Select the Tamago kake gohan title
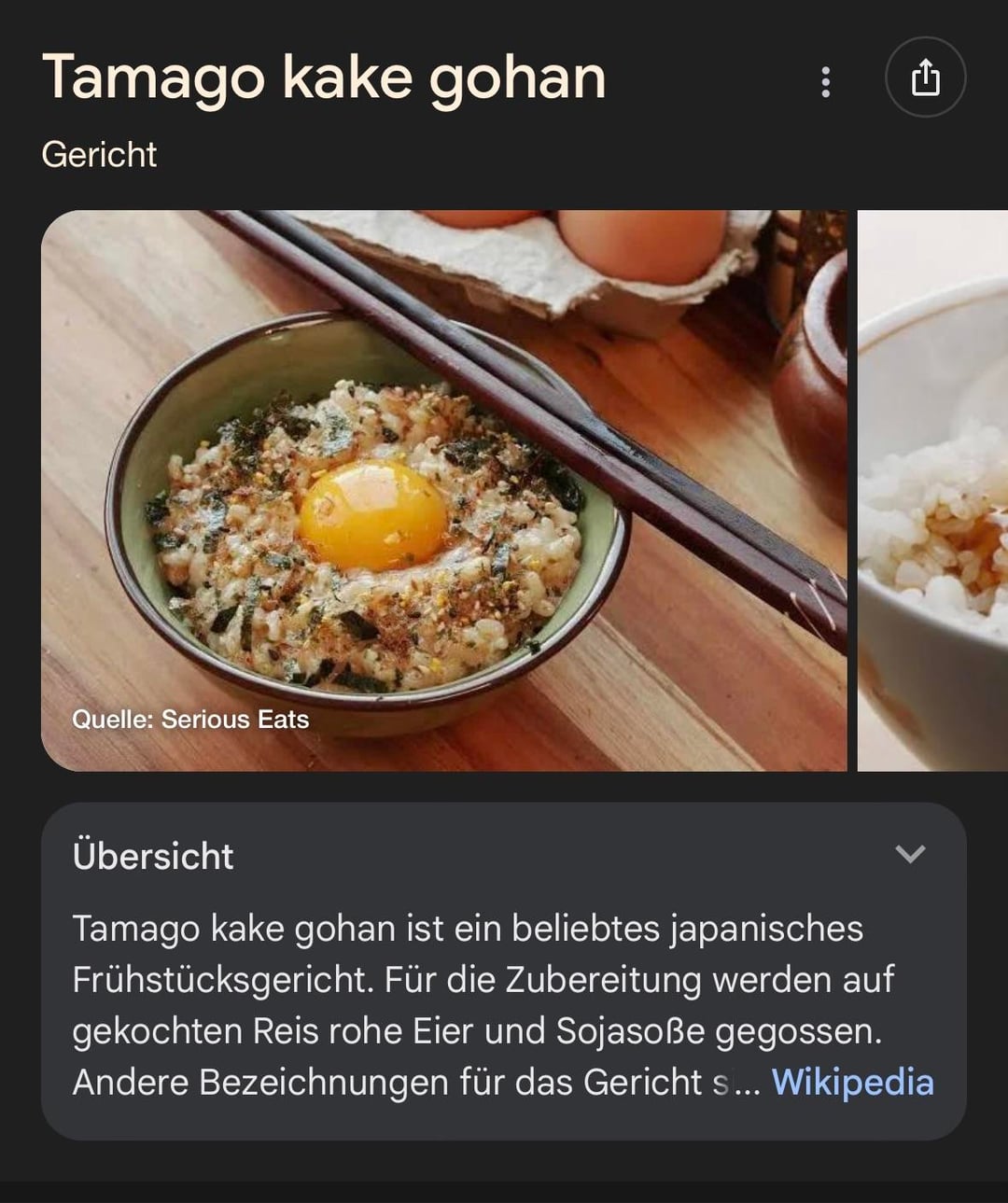 (324, 78)
